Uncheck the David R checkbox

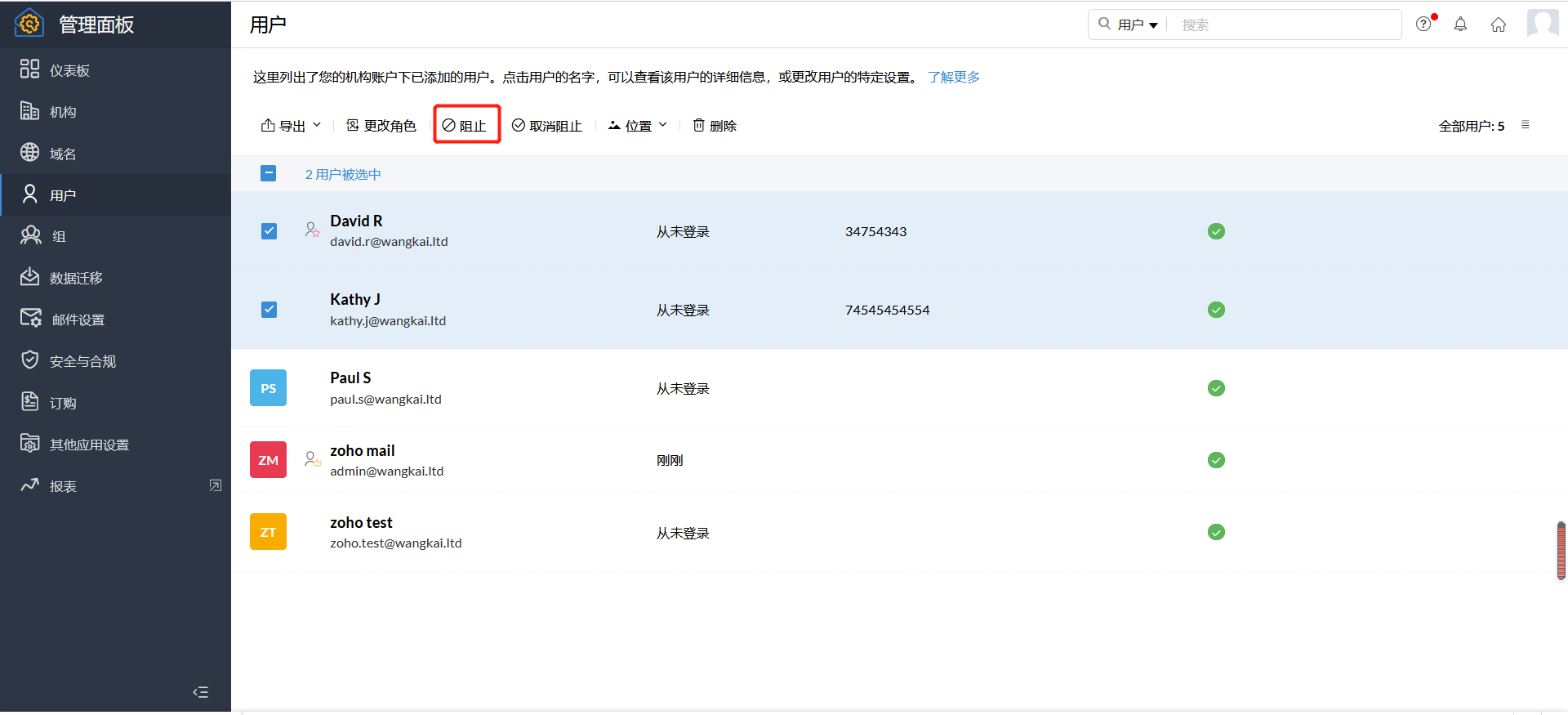(x=269, y=231)
